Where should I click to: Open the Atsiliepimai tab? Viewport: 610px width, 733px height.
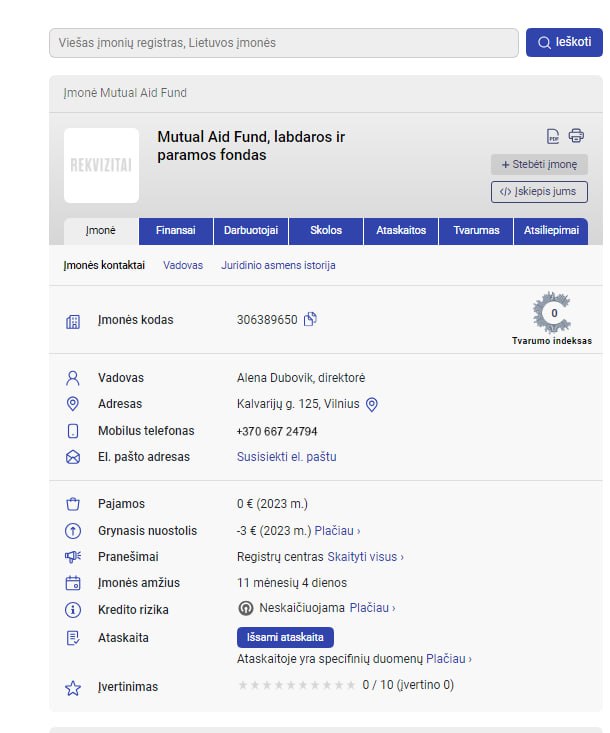(x=551, y=231)
